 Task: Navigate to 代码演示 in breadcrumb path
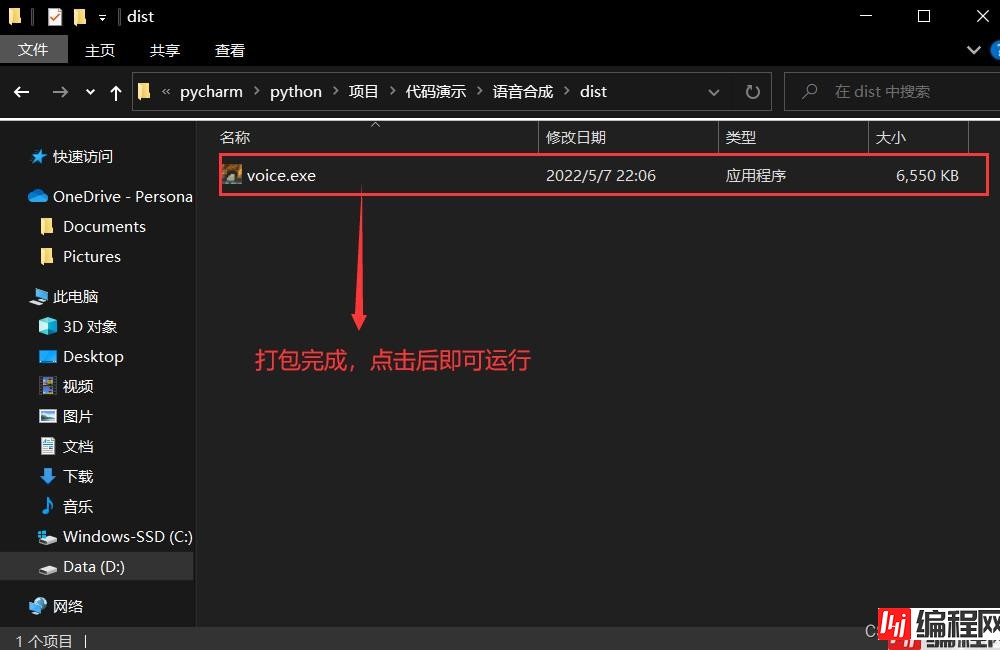pyautogui.click(x=435, y=92)
